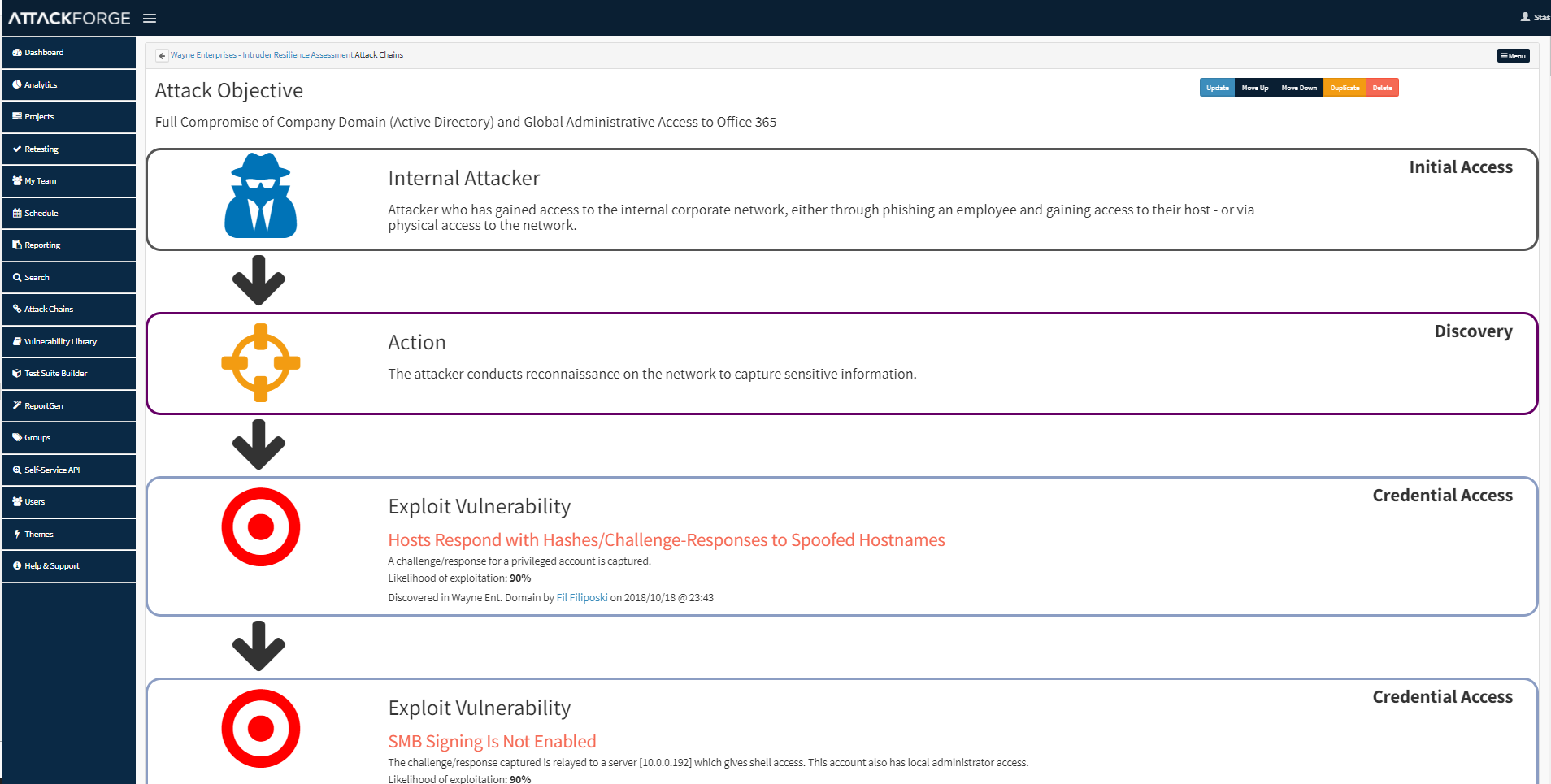1551x784 pixels.
Task: Click the Attack Objective heading
Action: click(228, 90)
